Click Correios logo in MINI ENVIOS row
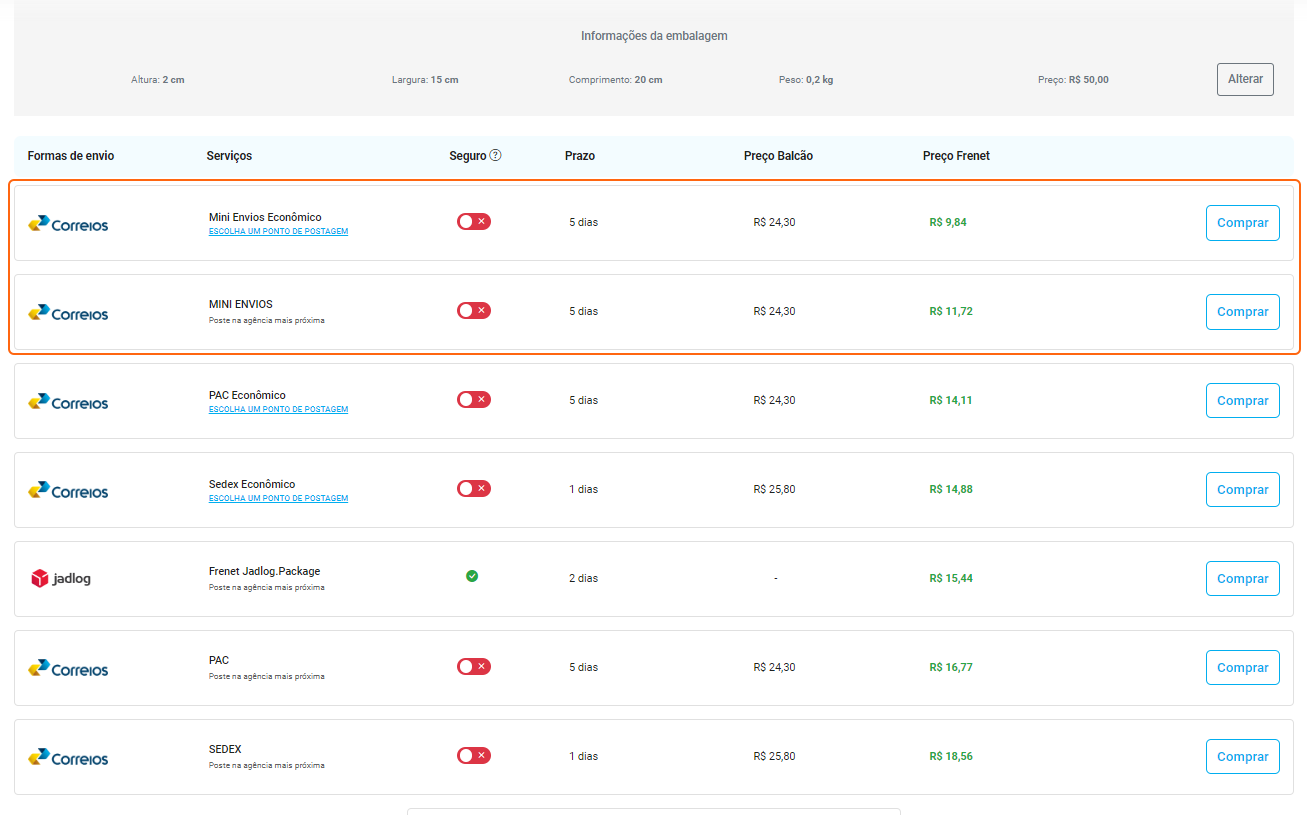 [x=68, y=313]
